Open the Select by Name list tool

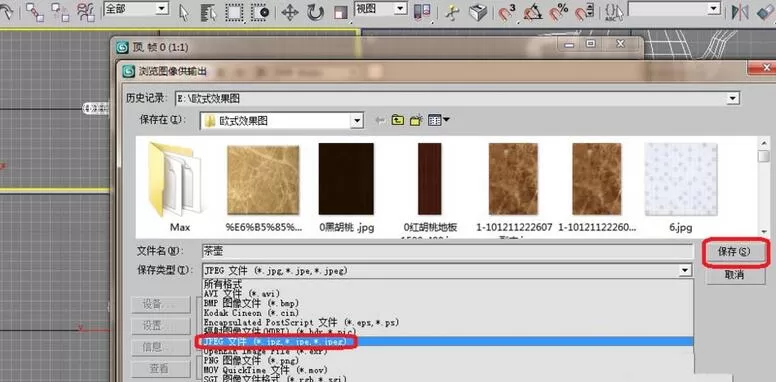coord(208,13)
